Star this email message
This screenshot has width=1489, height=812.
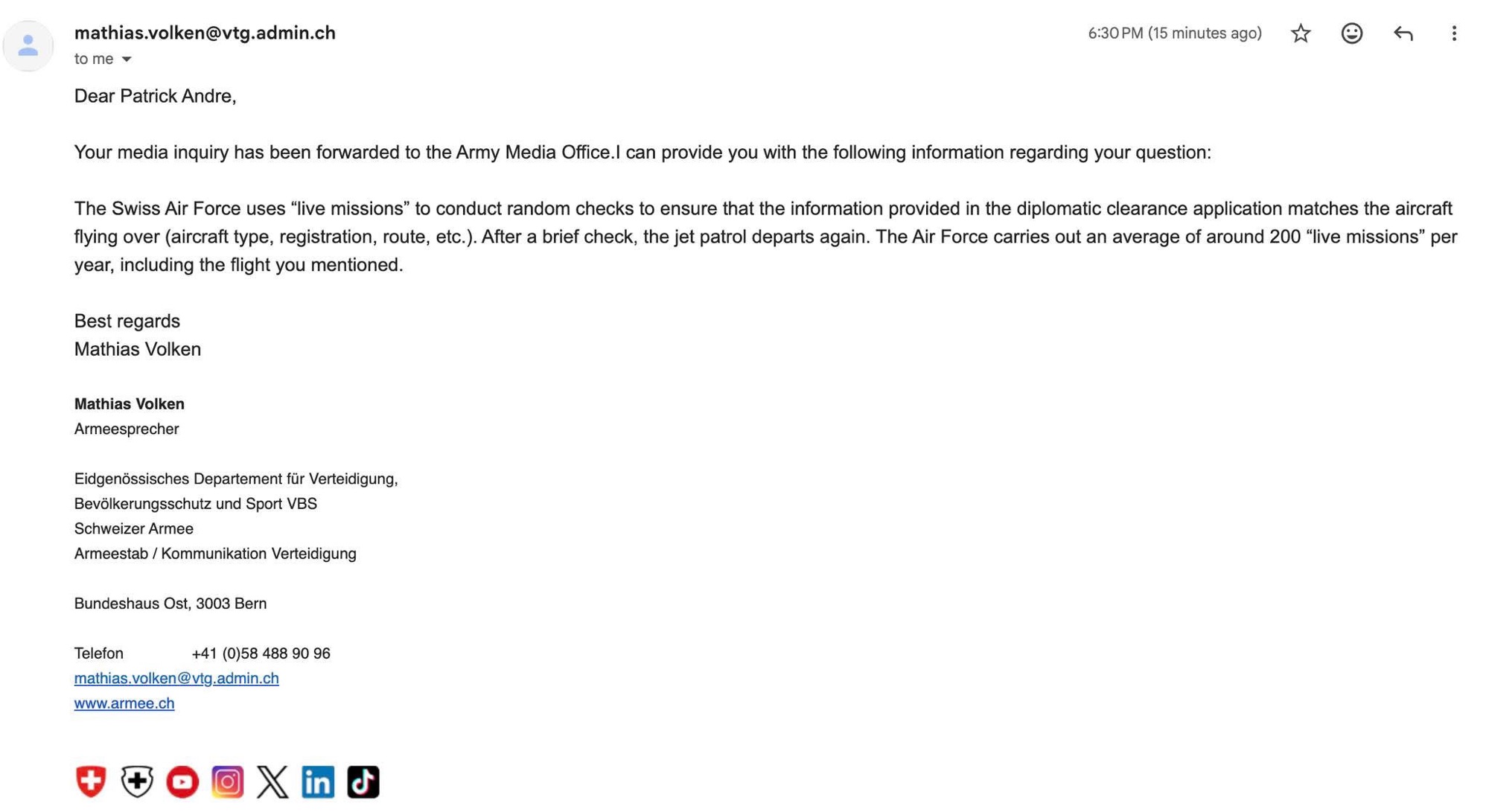pyautogui.click(x=1301, y=33)
